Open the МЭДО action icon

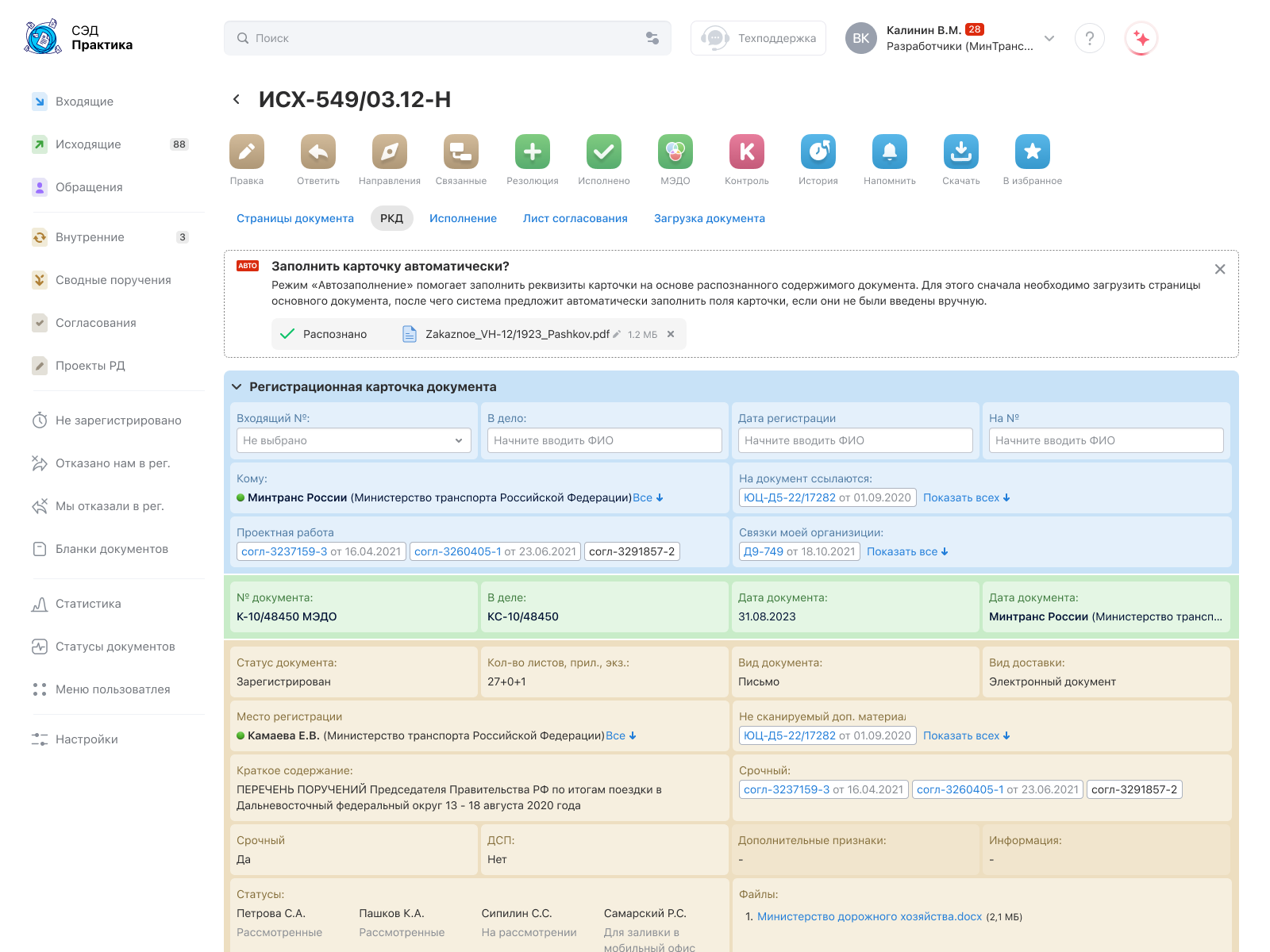click(675, 152)
